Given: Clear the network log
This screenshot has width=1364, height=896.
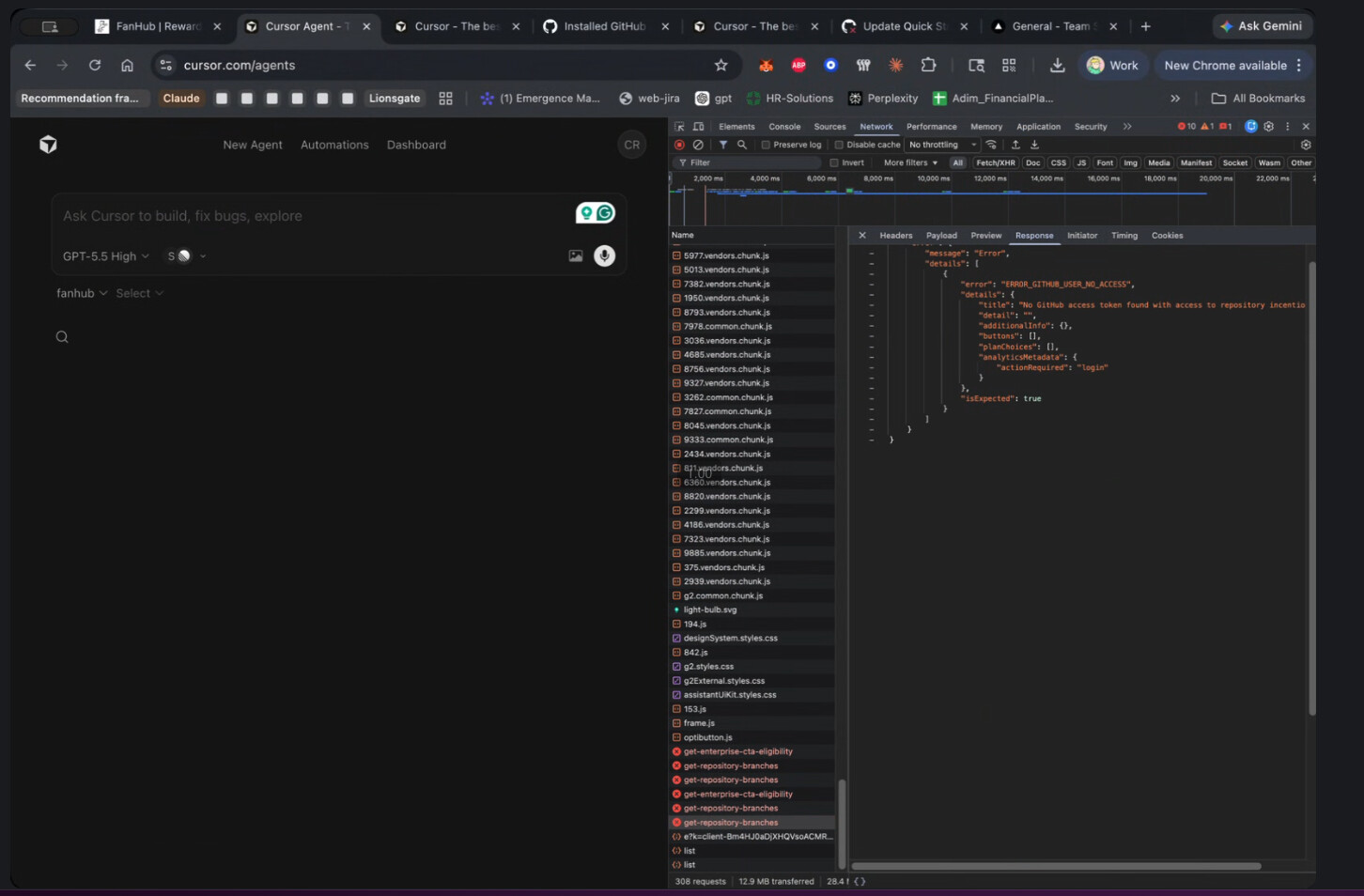Looking at the screenshot, I should 698,145.
